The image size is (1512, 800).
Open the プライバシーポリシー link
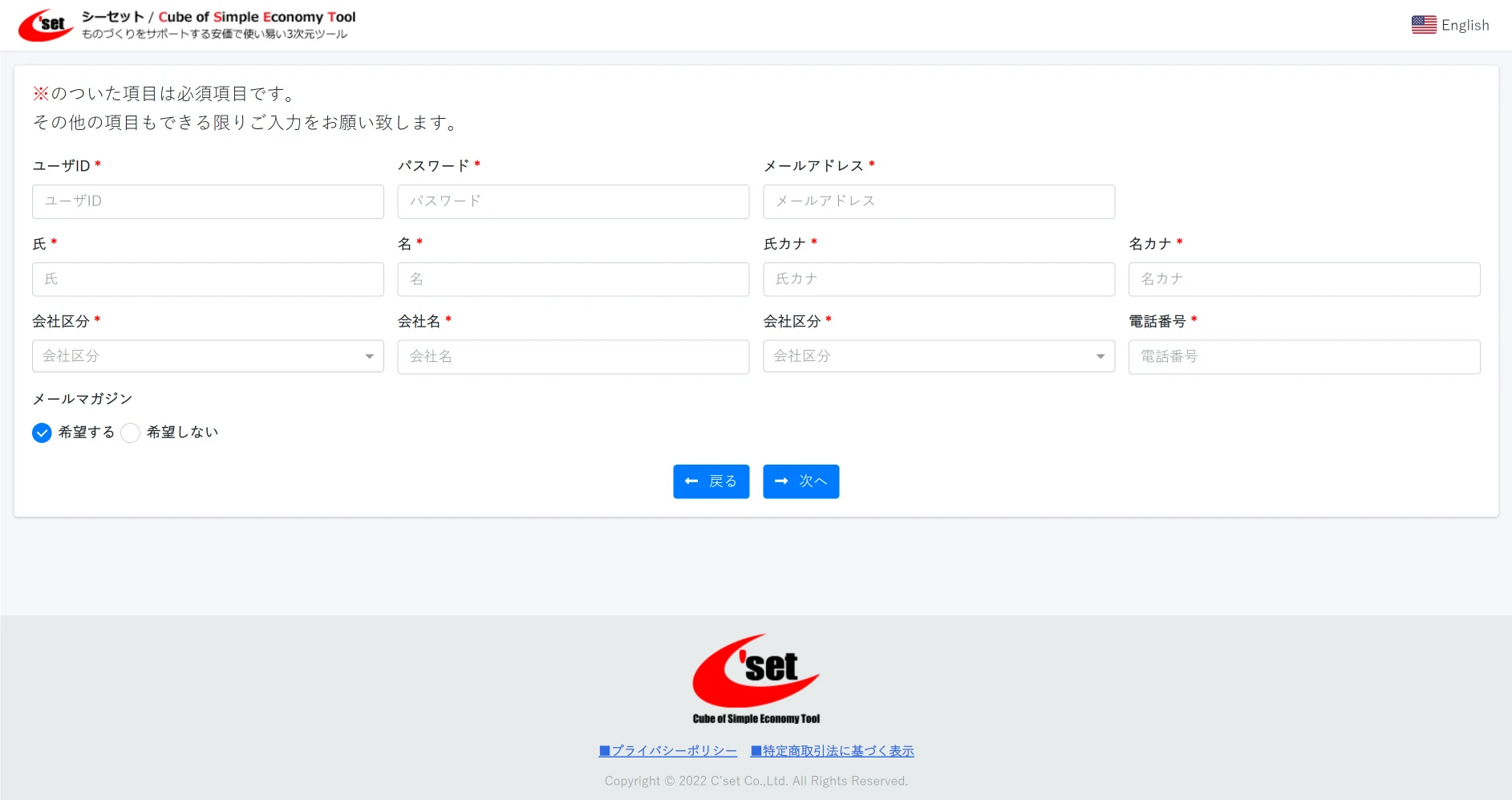coord(667,751)
